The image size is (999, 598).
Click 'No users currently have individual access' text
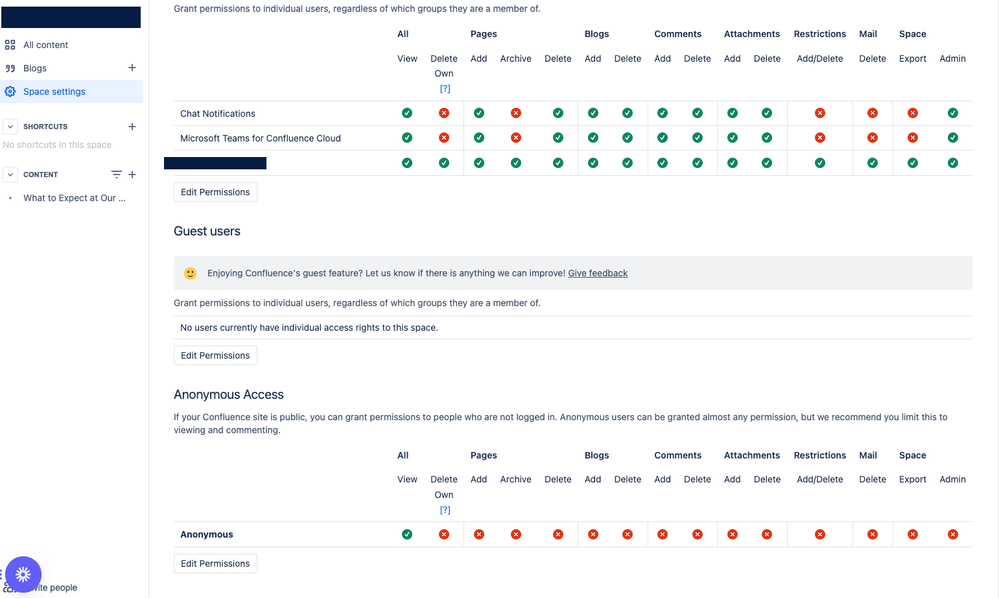tap(309, 327)
